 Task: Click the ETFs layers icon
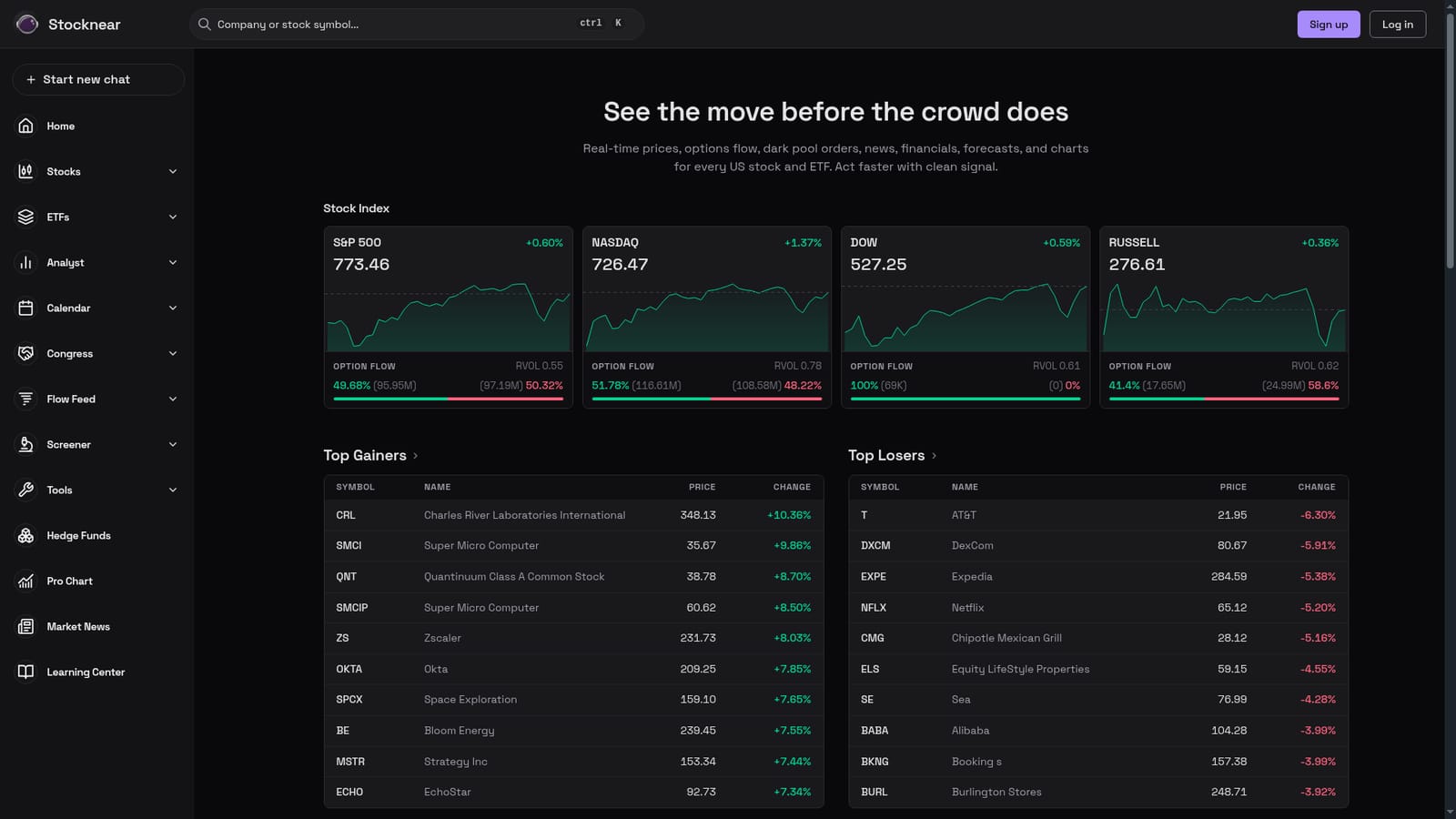[x=25, y=217]
